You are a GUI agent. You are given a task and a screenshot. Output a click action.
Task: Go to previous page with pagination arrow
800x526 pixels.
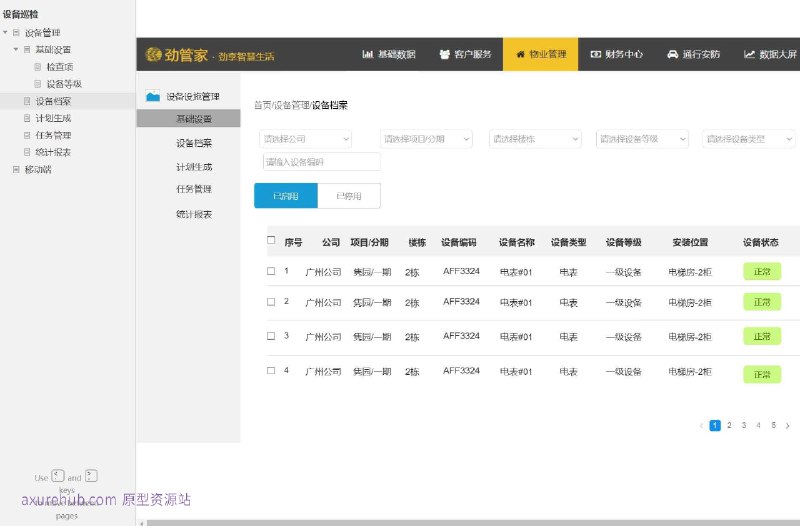point(701,425)
